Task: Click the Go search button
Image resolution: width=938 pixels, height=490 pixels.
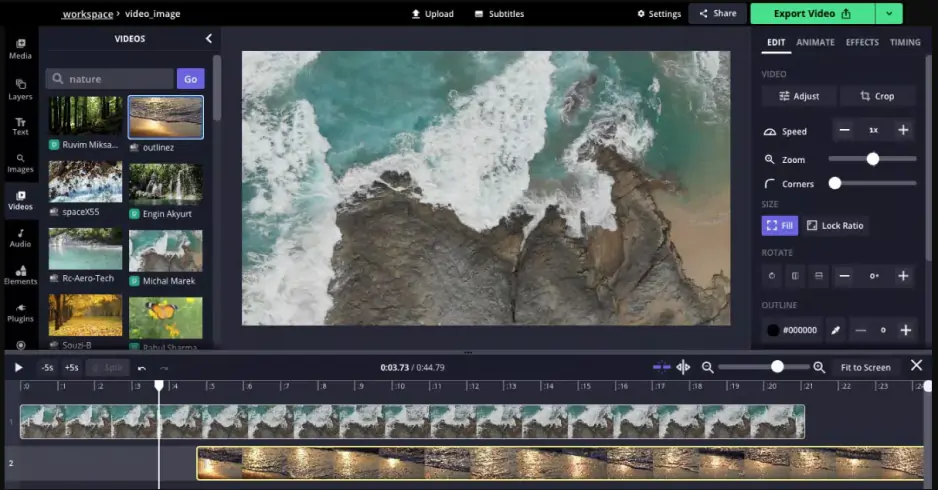Action: point(190,79)
